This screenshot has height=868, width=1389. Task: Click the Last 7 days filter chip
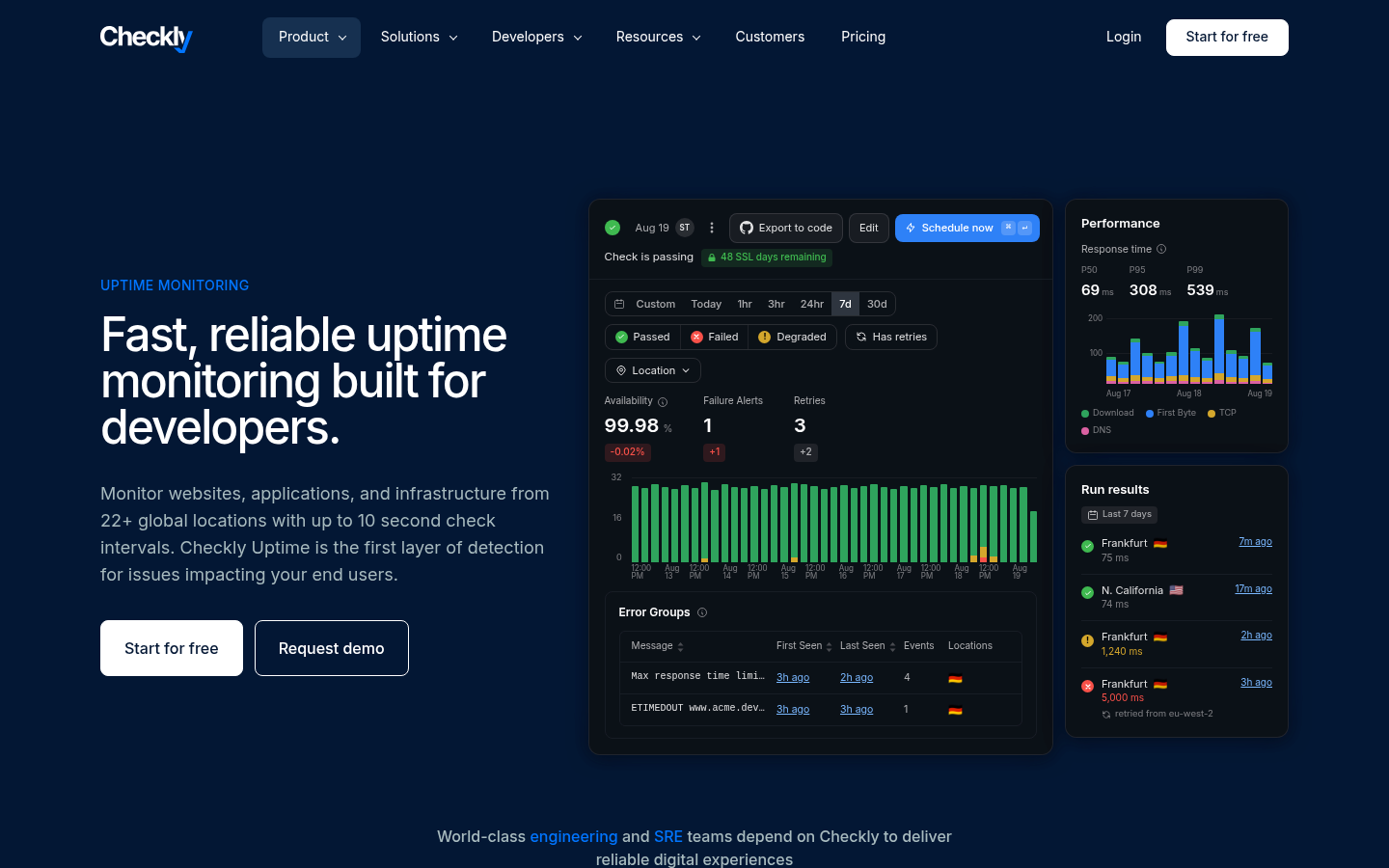point(1119,515)
